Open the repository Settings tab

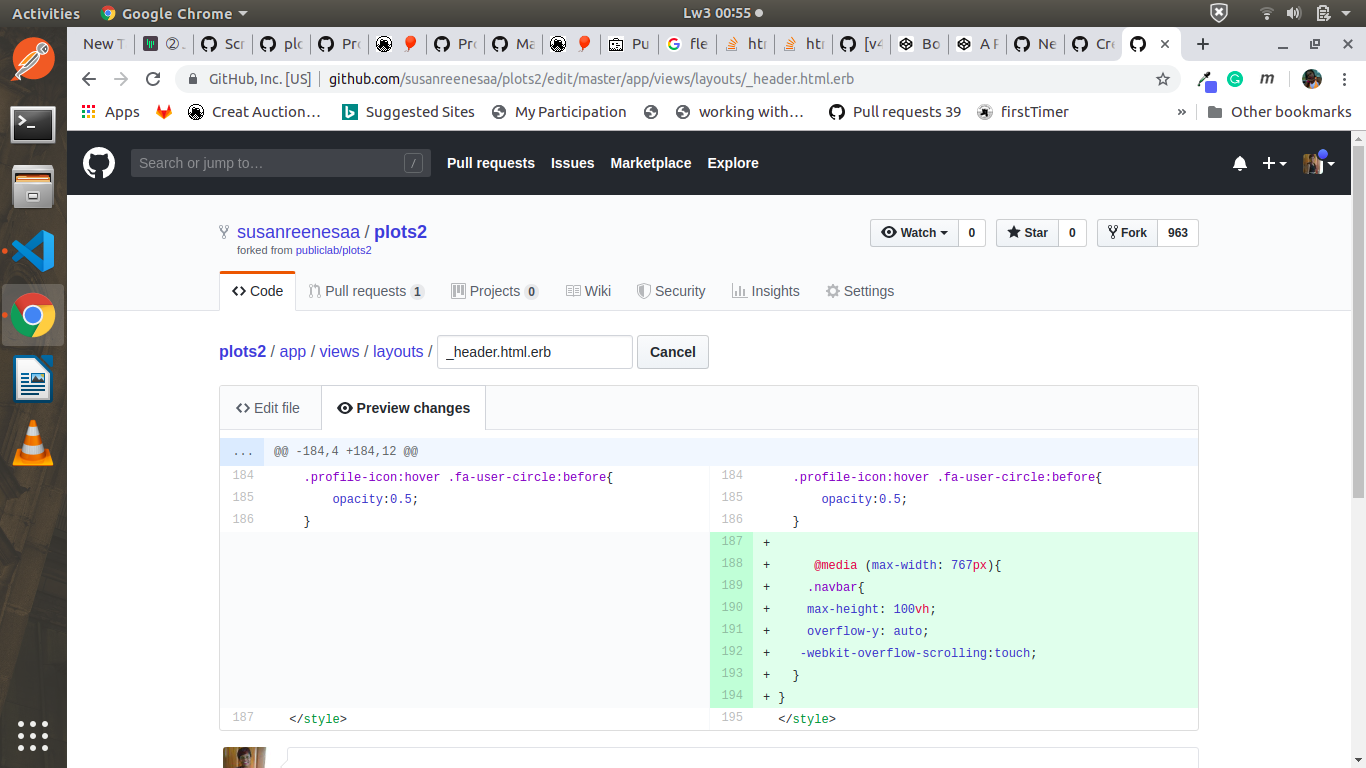click(x=860, y=291)
